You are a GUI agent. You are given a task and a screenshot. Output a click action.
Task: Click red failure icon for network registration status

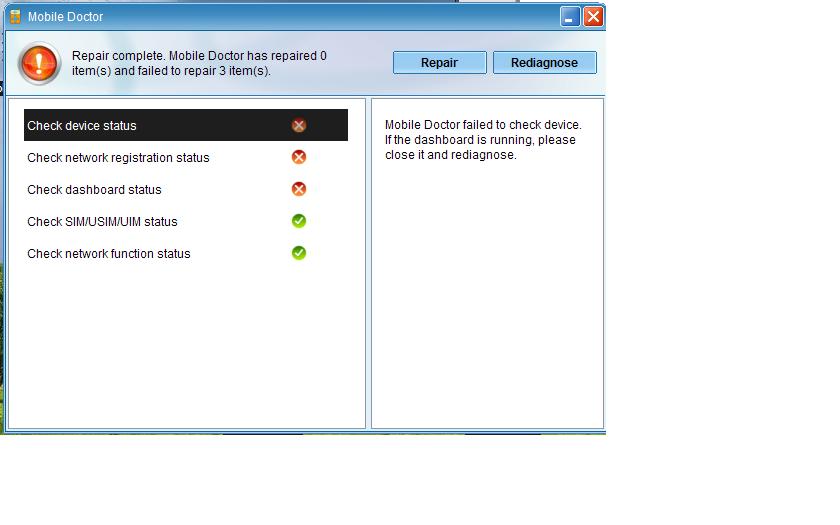click(x=299, y=157)
